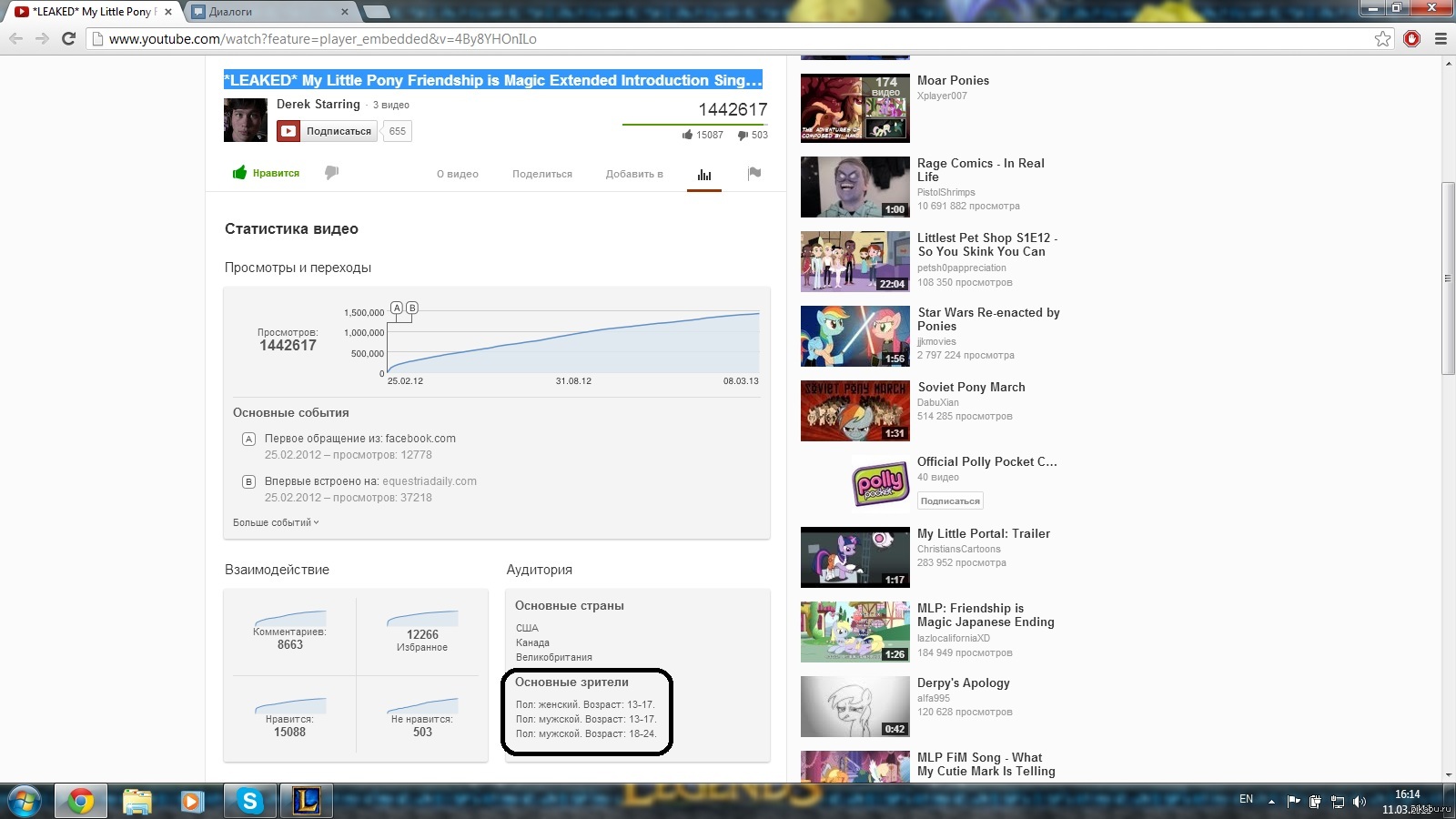Click chart marker A on the graph
1456x819 pixels.
click(x=397, y=308)
